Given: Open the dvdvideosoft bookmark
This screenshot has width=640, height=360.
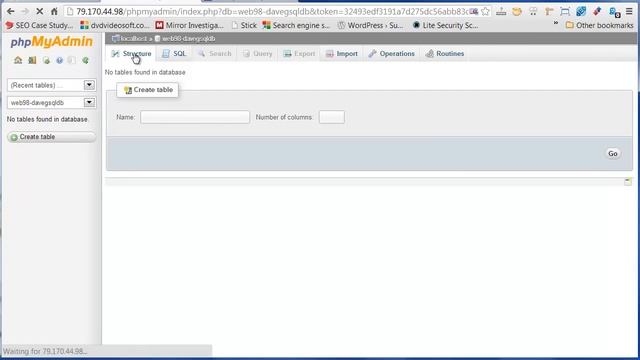Looking at the screenshot, I should [115, 25].
